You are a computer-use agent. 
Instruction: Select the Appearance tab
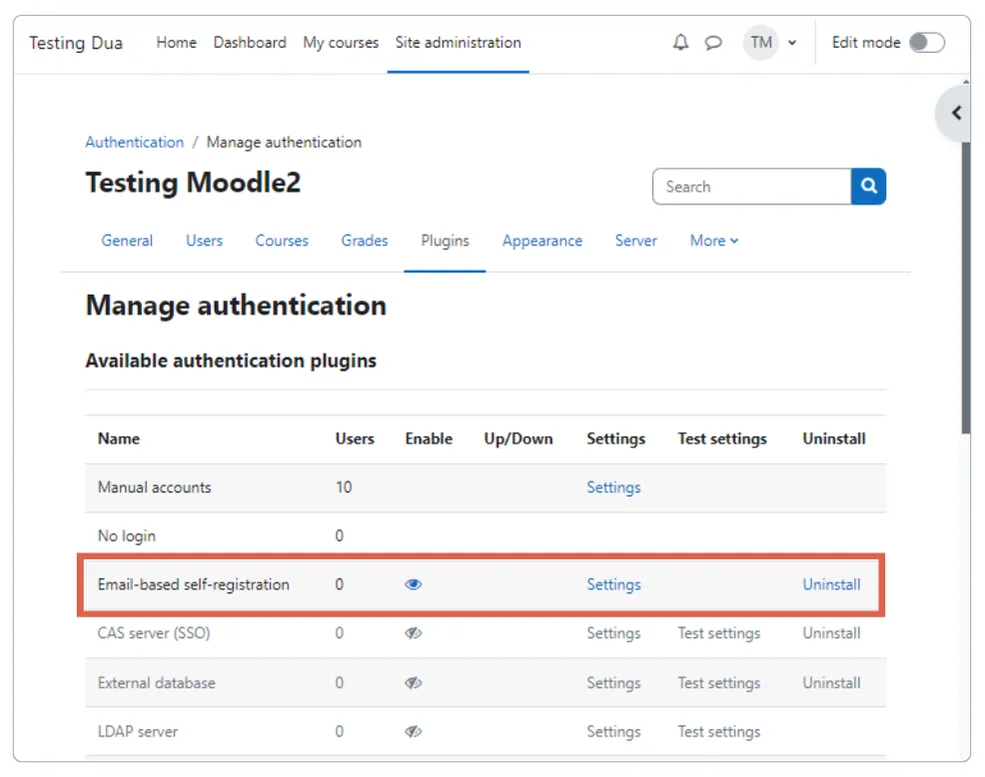pos(542,241)
